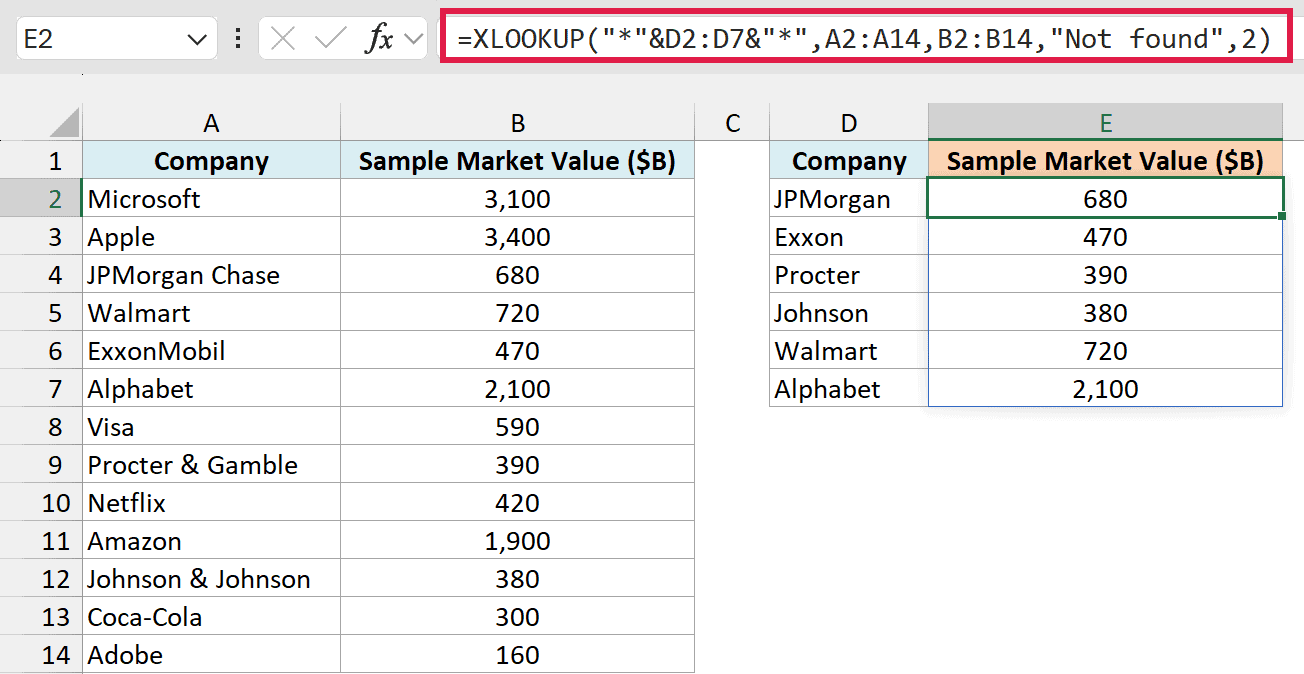This screenshot has height=674, width=1304.
Task: Click D1 'Company' header cell
Action: pyautogui.click(x=849, y=161)
